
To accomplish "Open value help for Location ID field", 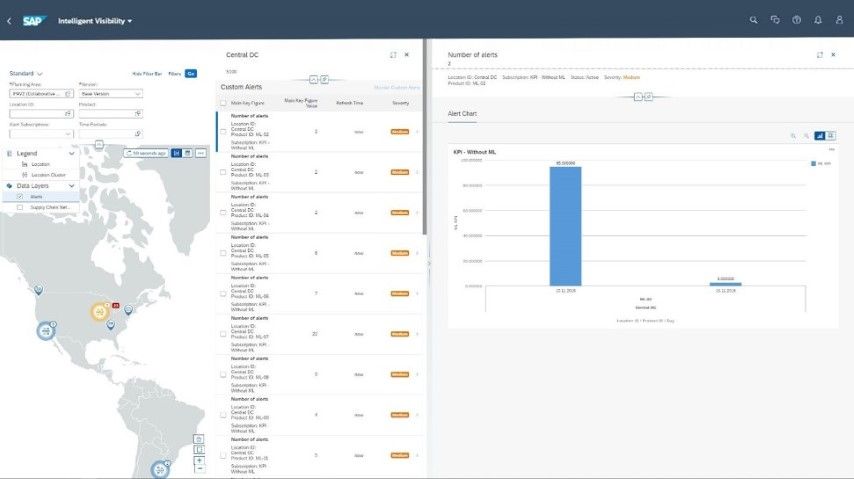I will 68,113.
